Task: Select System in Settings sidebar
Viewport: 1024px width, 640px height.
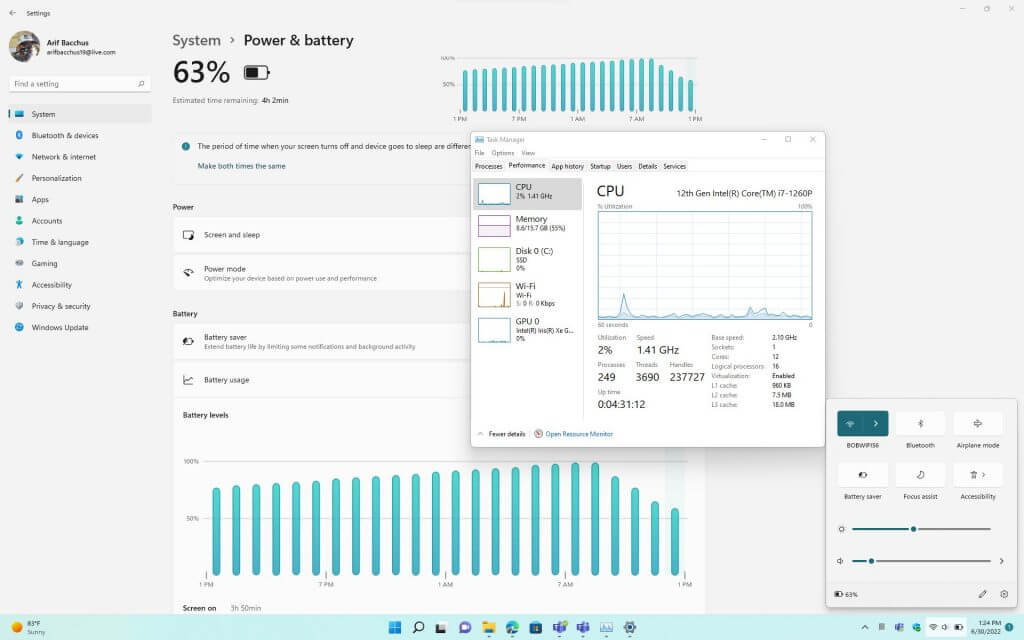Action: [x=80, y=114]
